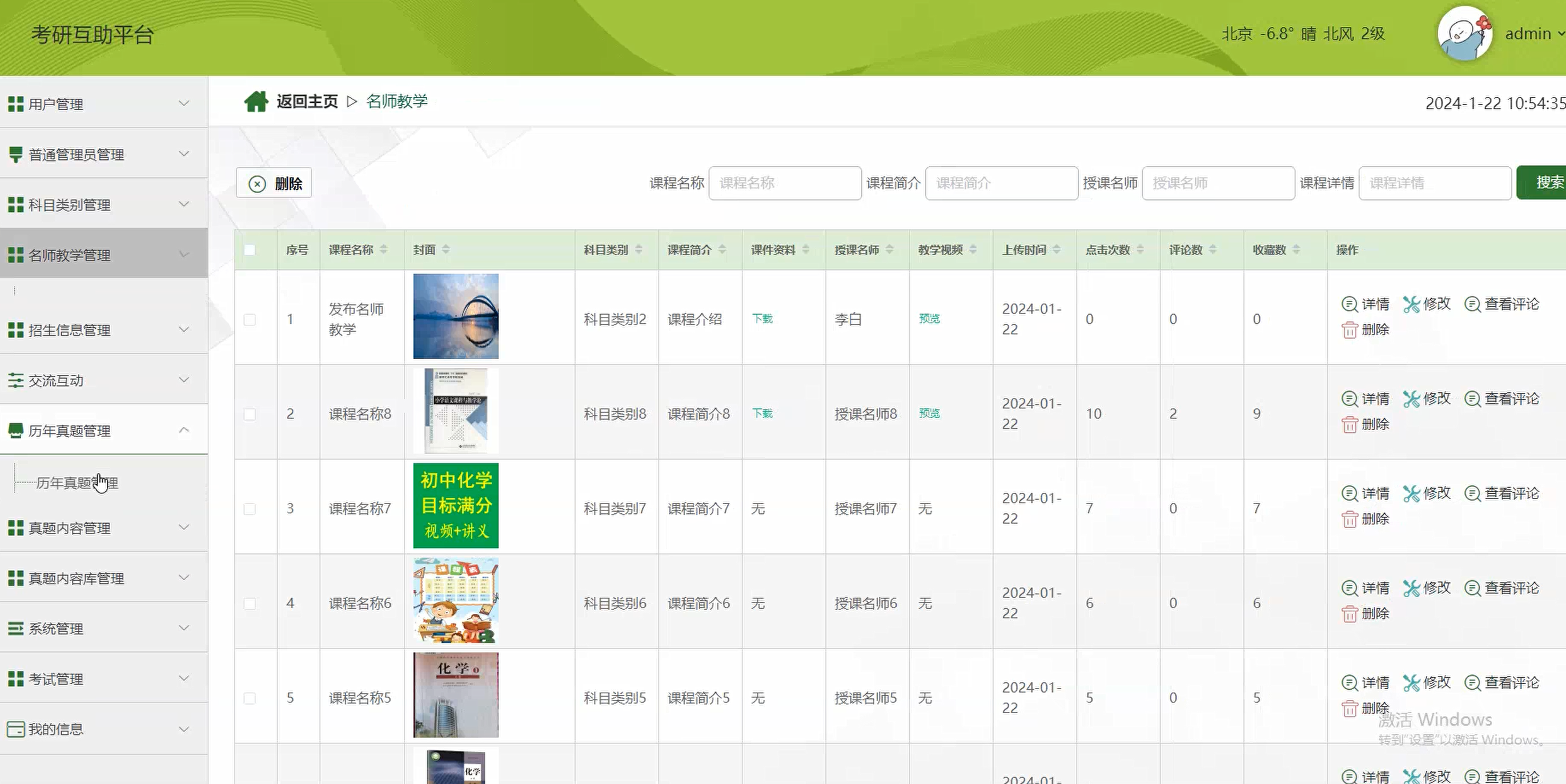Open 详情 for 发布名师教学 row

tap(1366, 304)
